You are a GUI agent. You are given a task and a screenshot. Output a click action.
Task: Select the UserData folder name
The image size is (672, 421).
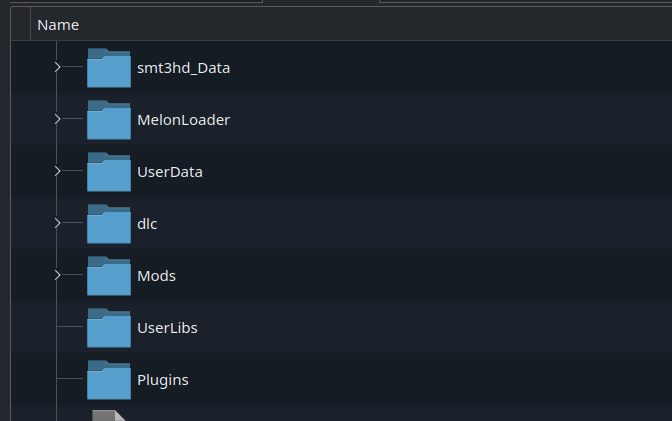tap(170, 172)
